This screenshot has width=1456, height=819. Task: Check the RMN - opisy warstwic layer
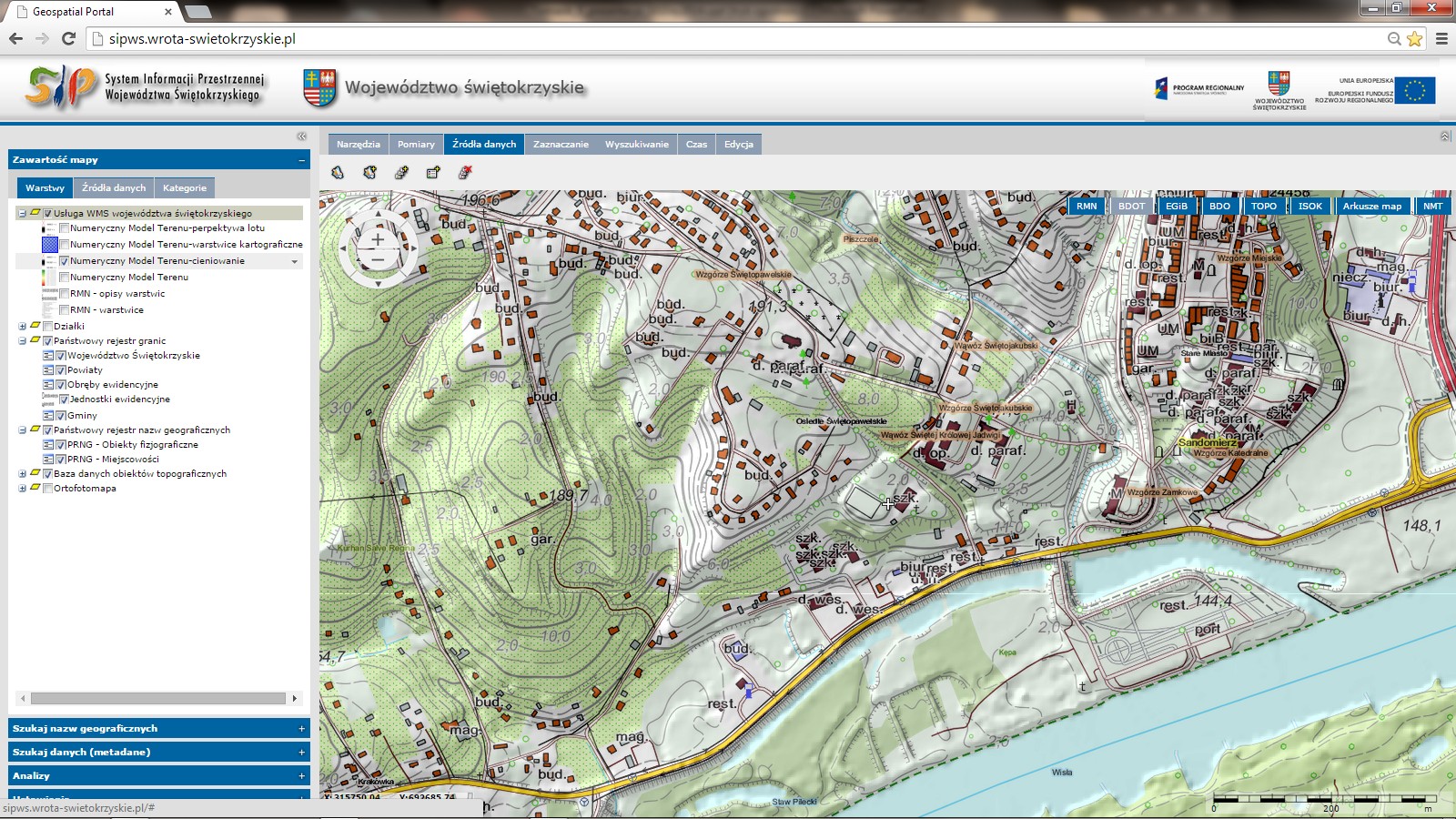coord(64,294)
